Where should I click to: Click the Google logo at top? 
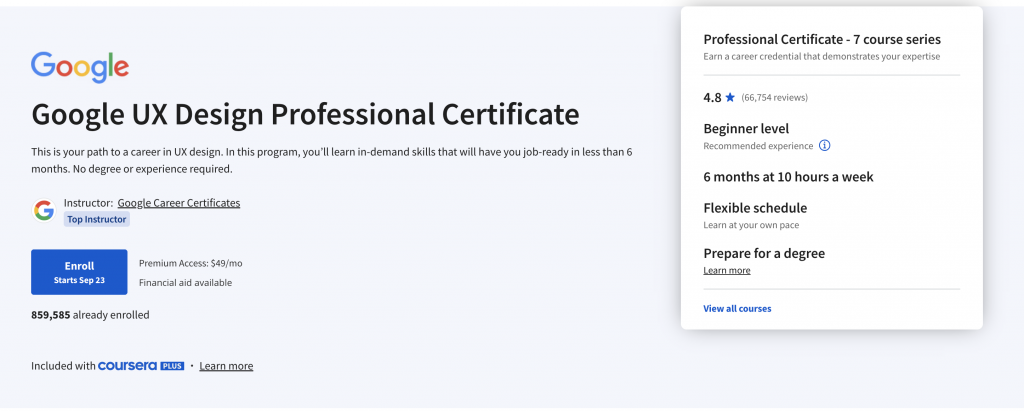pos(80,67)
